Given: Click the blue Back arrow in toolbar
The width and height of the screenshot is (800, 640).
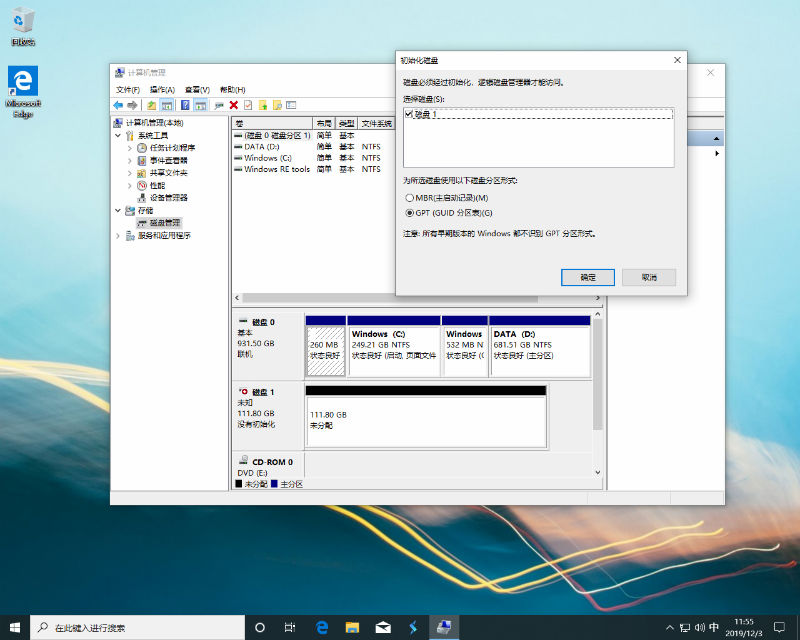Looking at the screenshot, I should [x=118, y=105].
